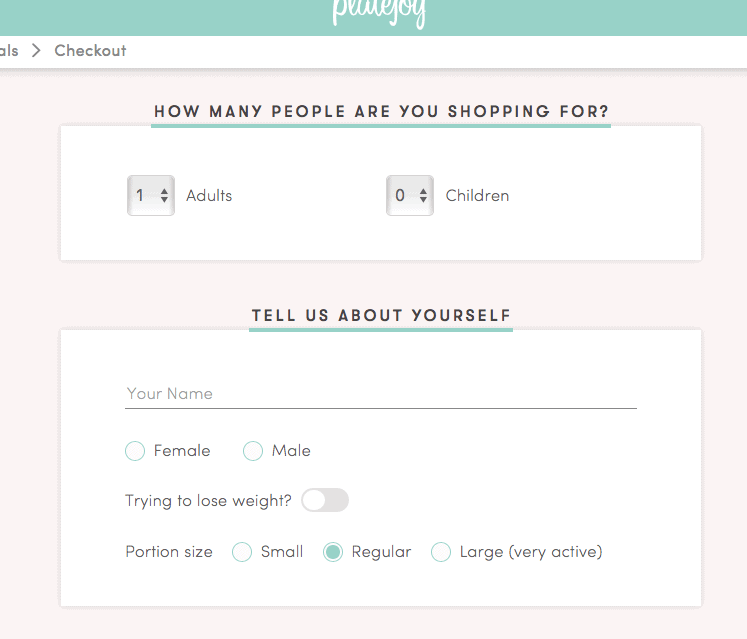Click the Regular portion label text
Image resolution: width=747 pixels, height=639 pixels.
[381, 552]
